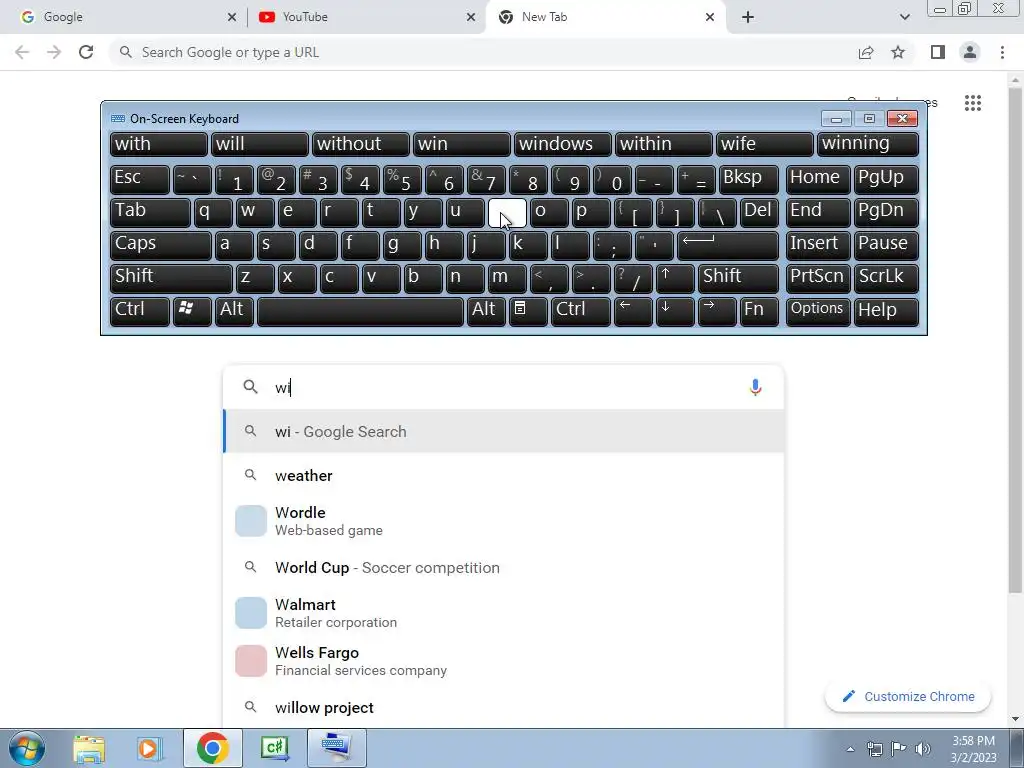The image size is (1024, 768).
Task: Choose the 'wi - Google Search' suggestion
Action: click(503, 431)
